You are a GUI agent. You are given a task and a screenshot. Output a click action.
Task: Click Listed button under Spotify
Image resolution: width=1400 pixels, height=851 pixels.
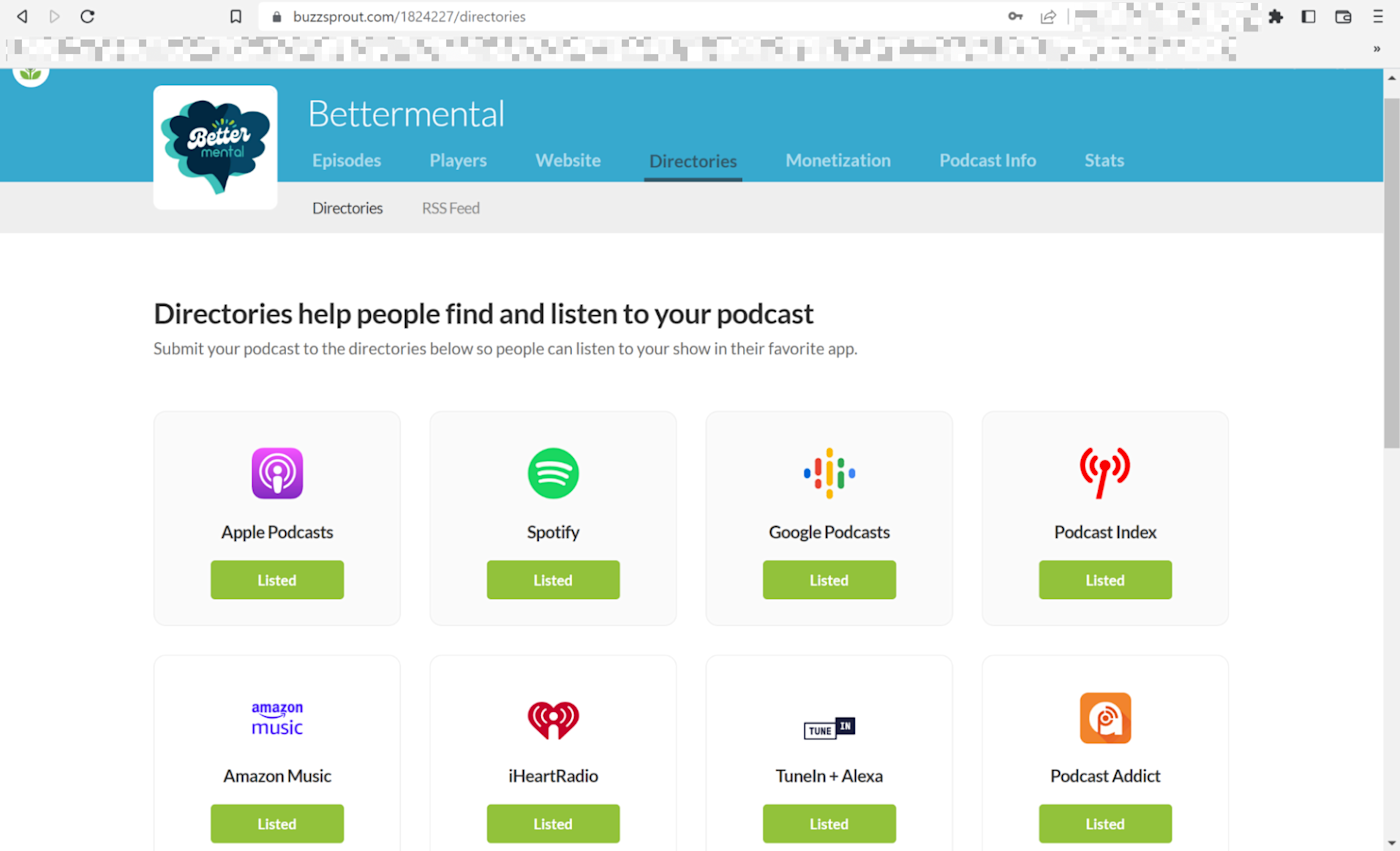[553, 580]
